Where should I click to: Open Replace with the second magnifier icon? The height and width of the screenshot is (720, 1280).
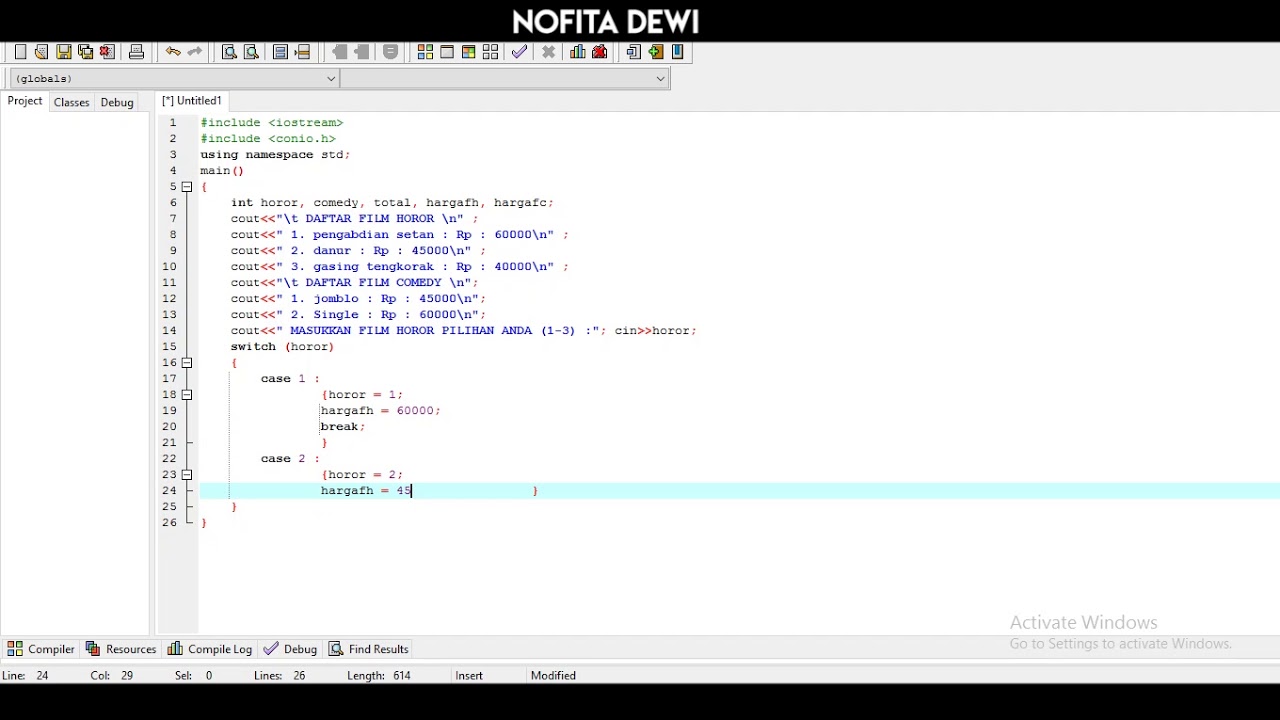click(251, 52)
